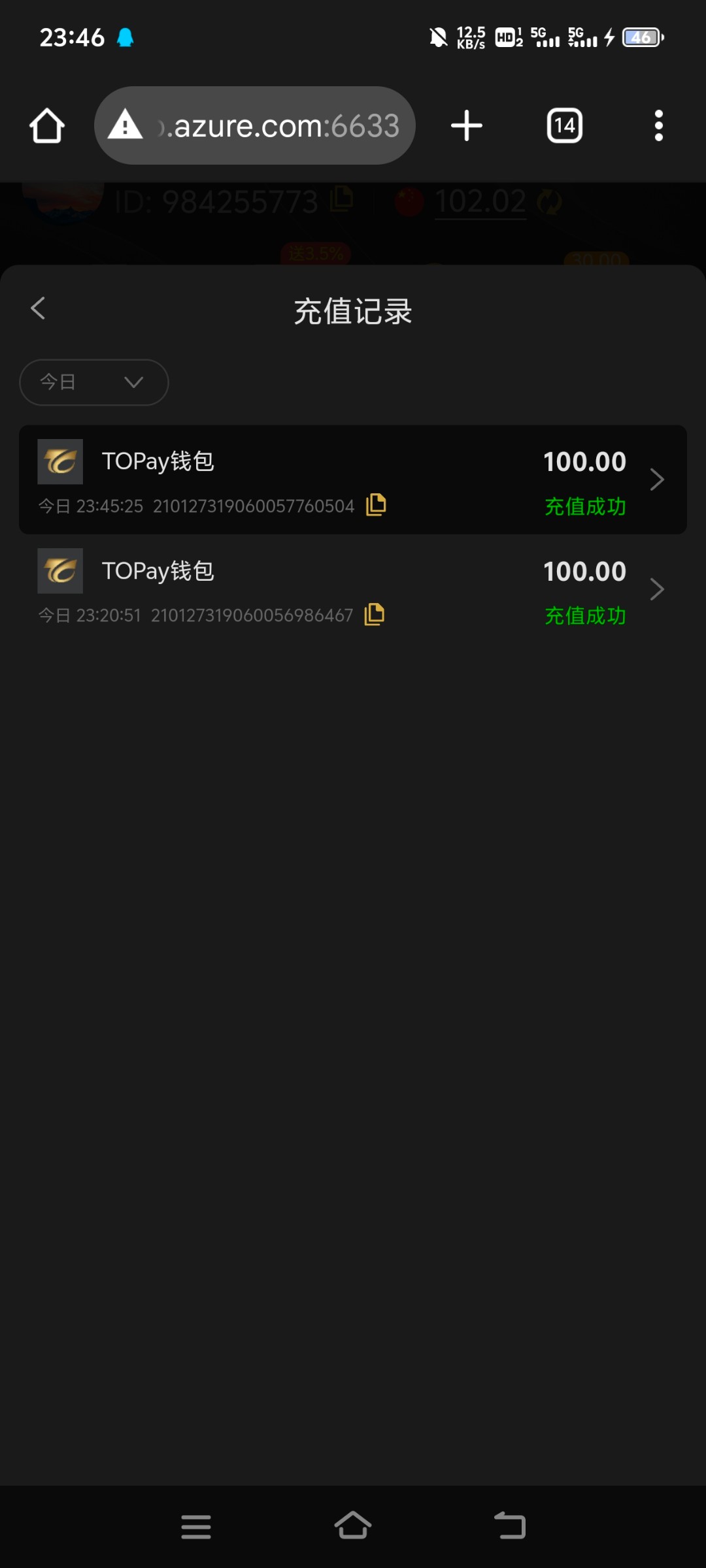Viewport: 706px width, 1568px height.
Task: Tap the 100.00 amount in second record
Action: click(x=584, y=572)
